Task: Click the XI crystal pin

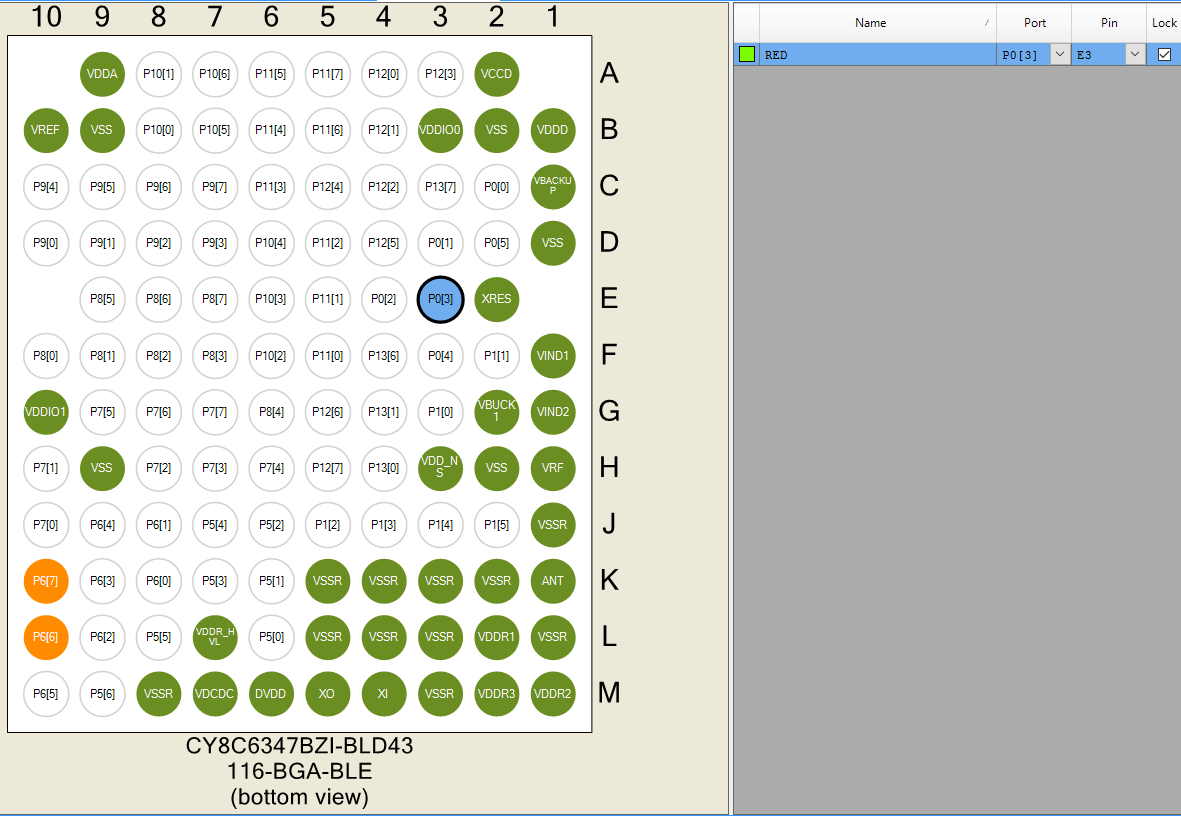Action: coord(384,694)
